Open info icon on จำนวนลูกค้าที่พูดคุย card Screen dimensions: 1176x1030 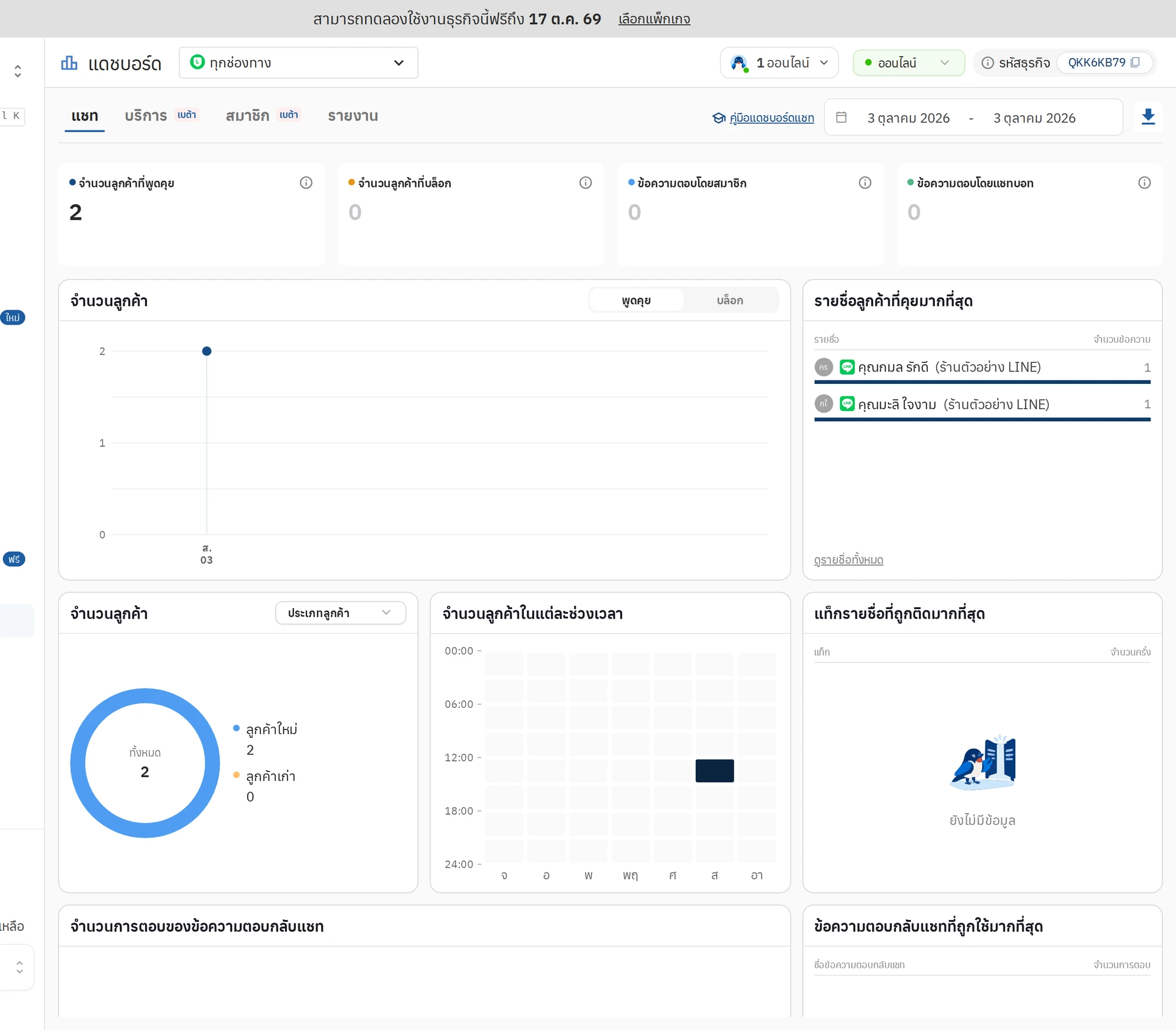[306, 183]
